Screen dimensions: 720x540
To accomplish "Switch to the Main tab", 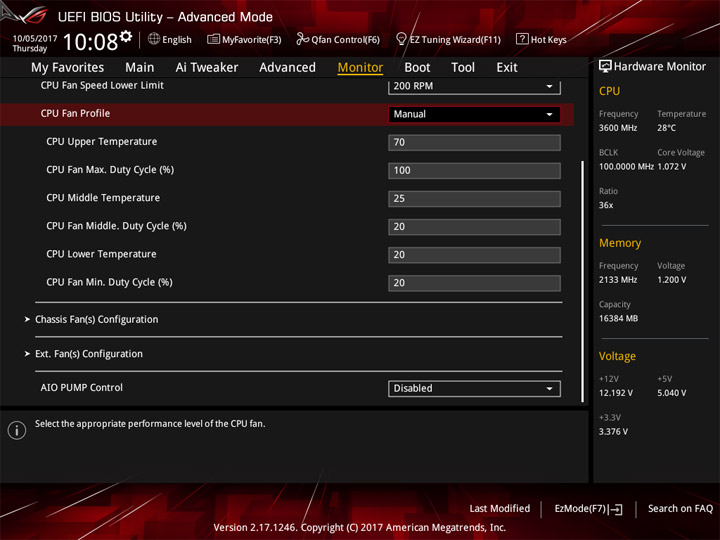I will click(x=140, y=68).
